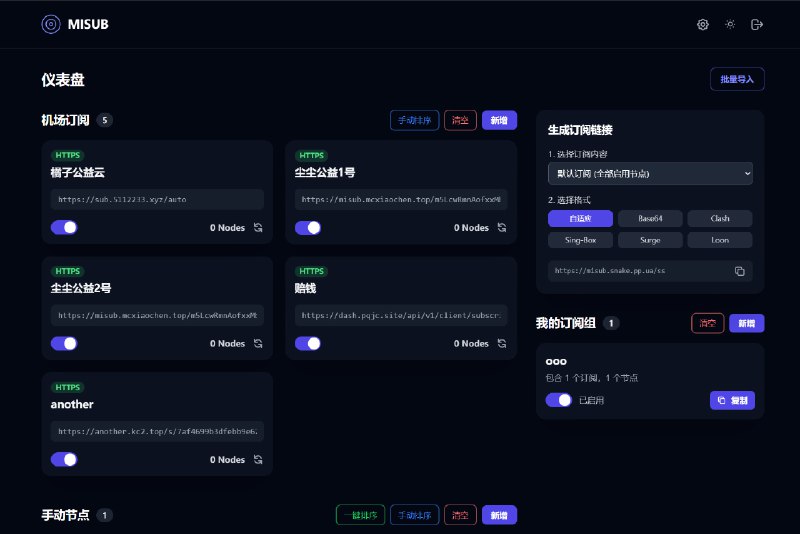This screenshot has height=534, width=800.
Task: Refresh nodes for another subscription
Action: tap(258, 460)
